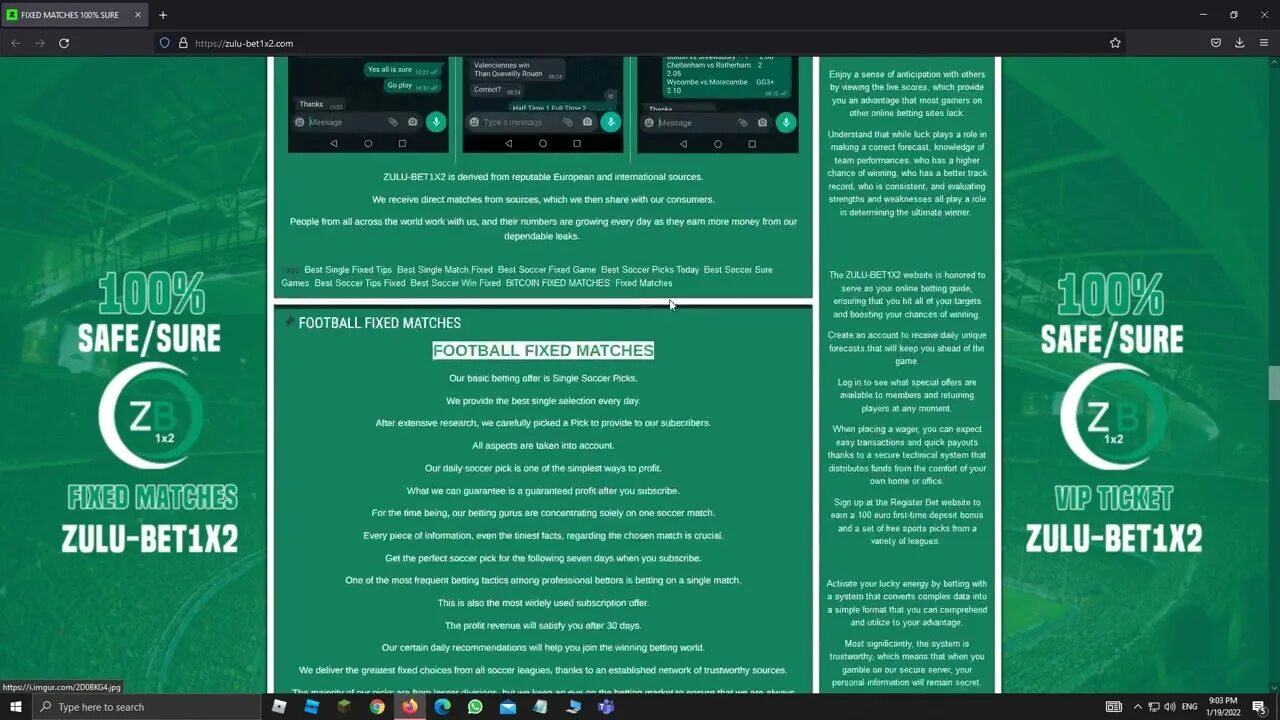Select the FIXED MATCHES 100% SURE tab

click(x=75, y=15)
